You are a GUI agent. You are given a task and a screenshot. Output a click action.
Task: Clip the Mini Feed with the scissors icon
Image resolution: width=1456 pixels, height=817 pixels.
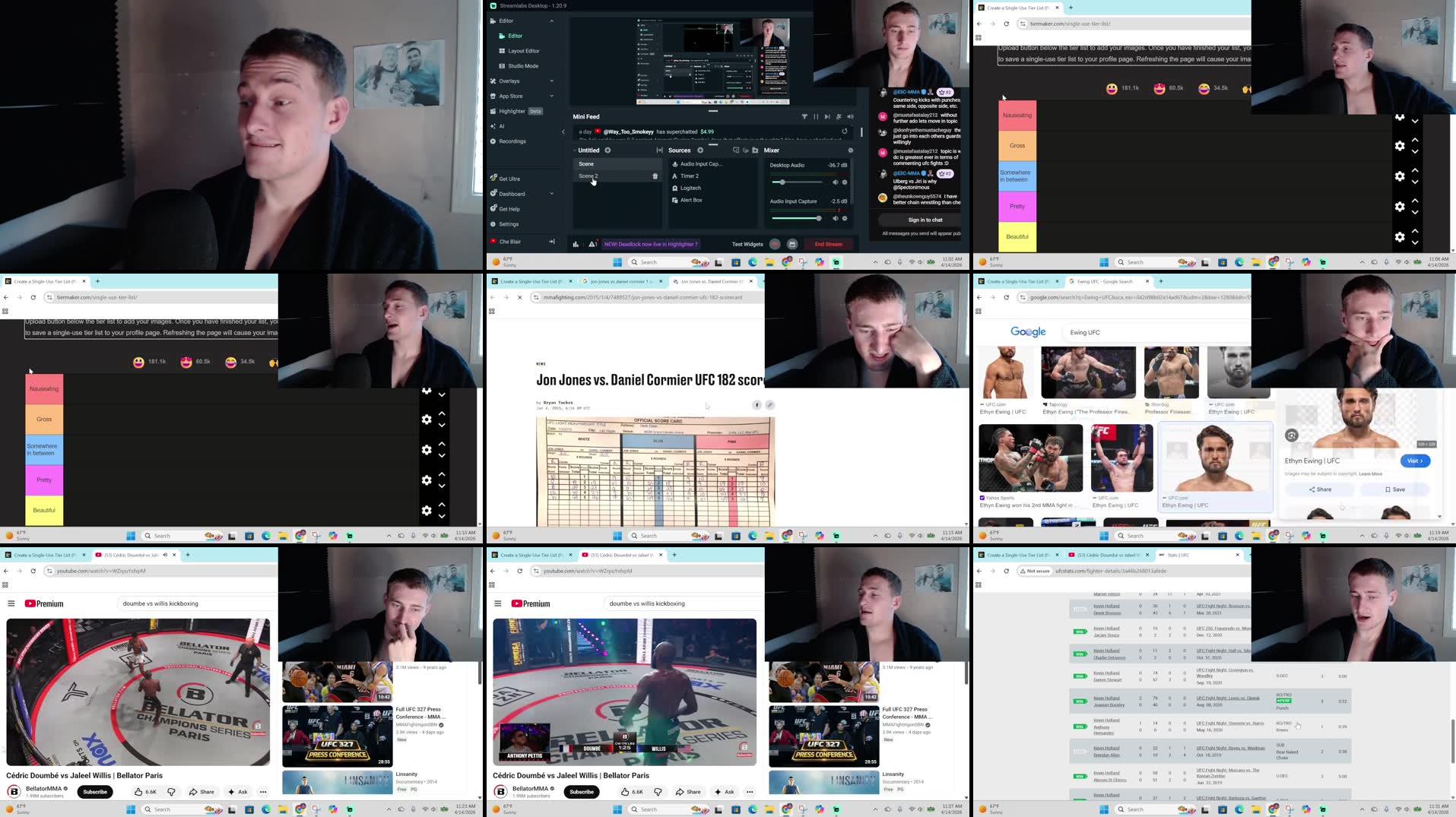click(839, 116)
